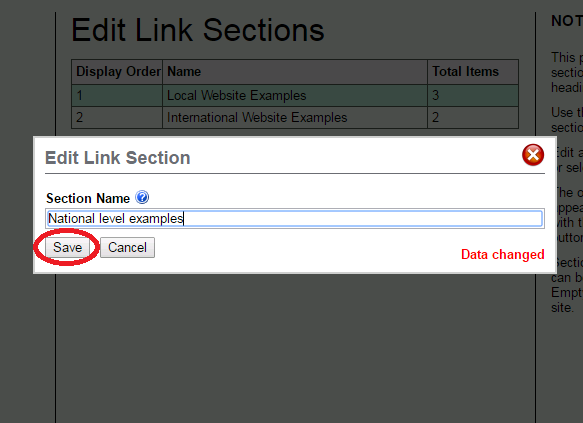Click the word 'examples' in text field
Image resolution: width=583 pixels, height=423 pixels.
156,219
